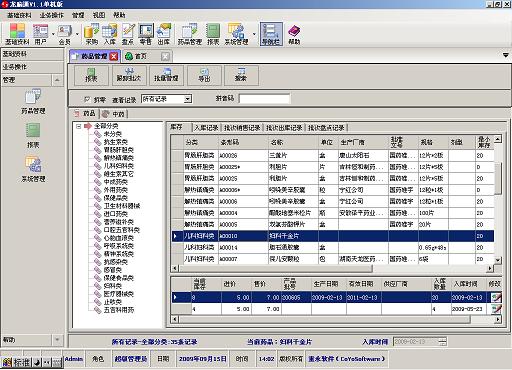This screenshot has height=370, width=512.
Task: Click the dropdown arrow next to 用户 icon
Action: click(x=53, y=34)
